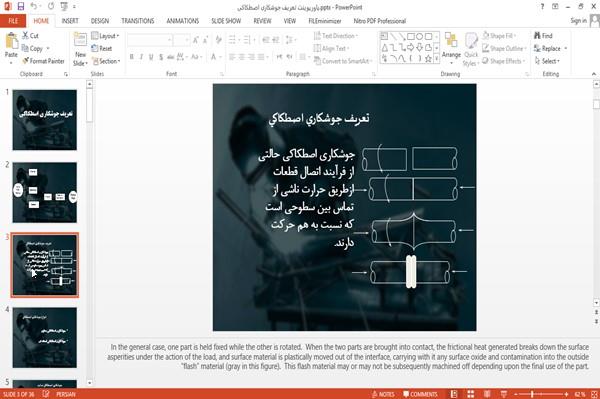Expand the shapes gallery More arrow

436,59
